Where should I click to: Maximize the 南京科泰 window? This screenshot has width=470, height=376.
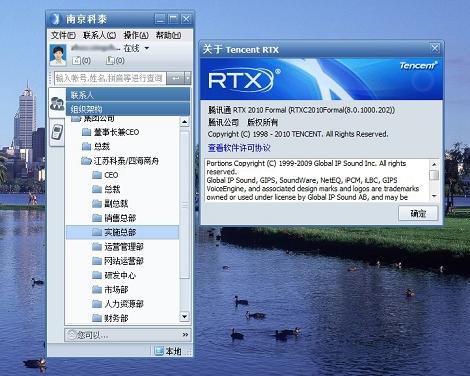click(173, 19)
